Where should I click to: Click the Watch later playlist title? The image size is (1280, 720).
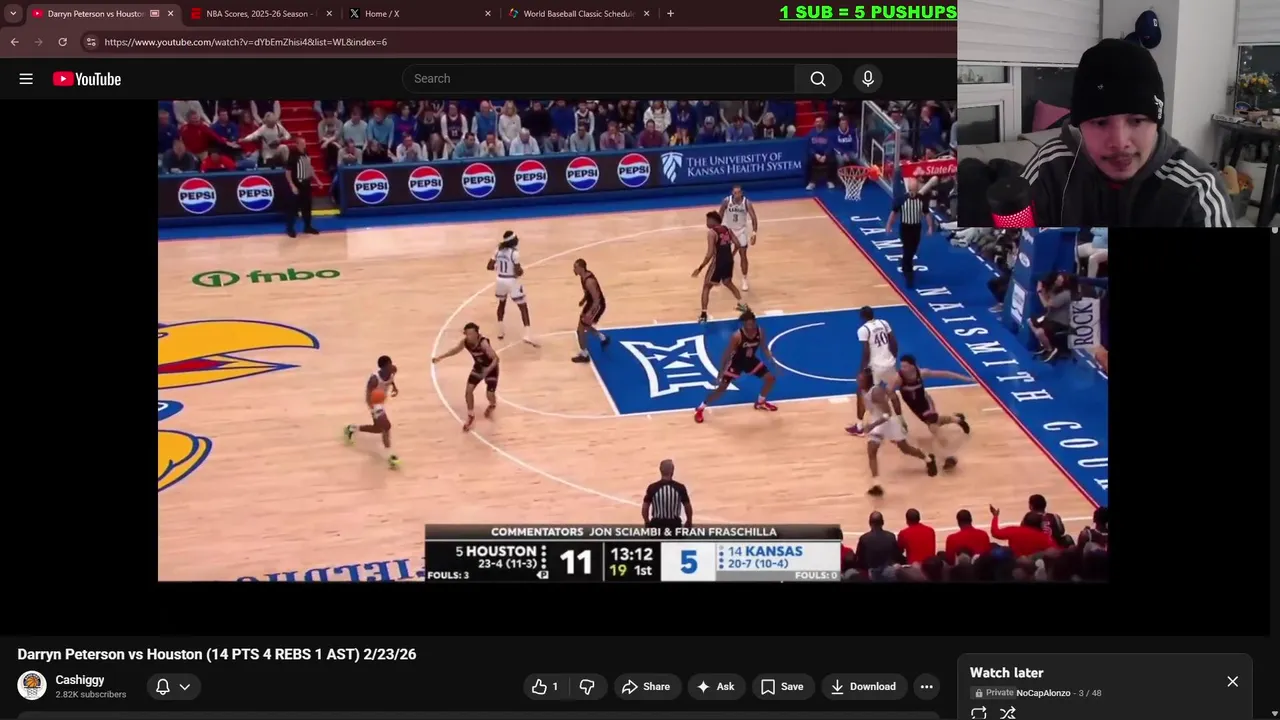pyautogui.click(x=1006, y=673)
